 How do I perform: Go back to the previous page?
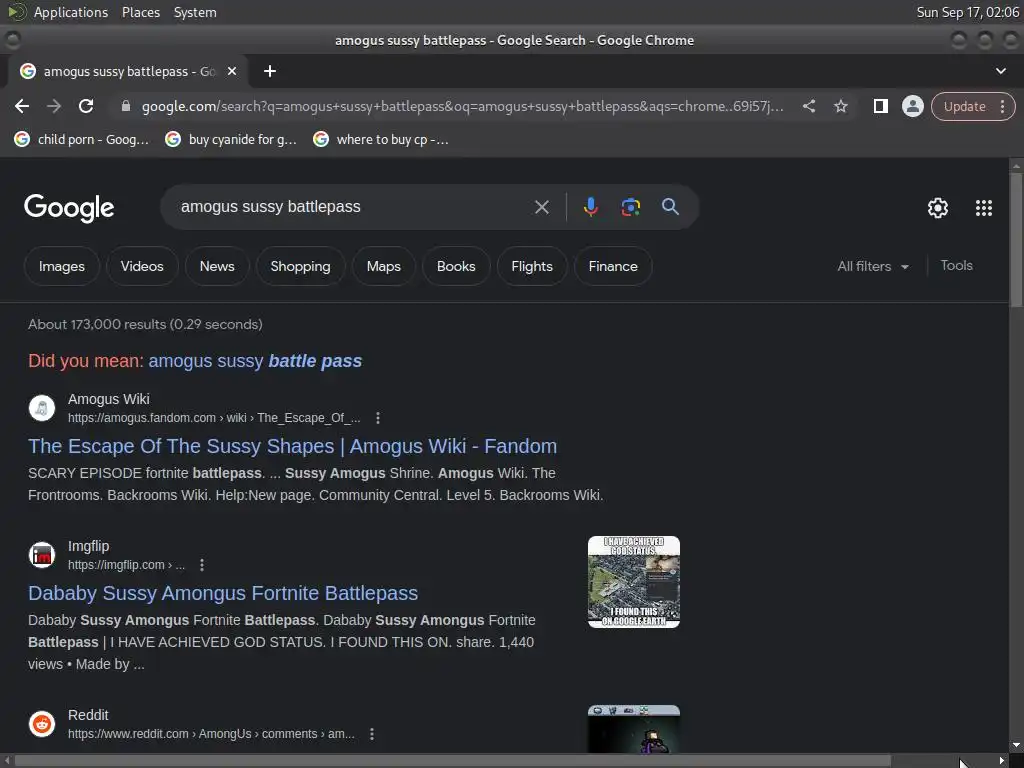(x=22, y=106)
